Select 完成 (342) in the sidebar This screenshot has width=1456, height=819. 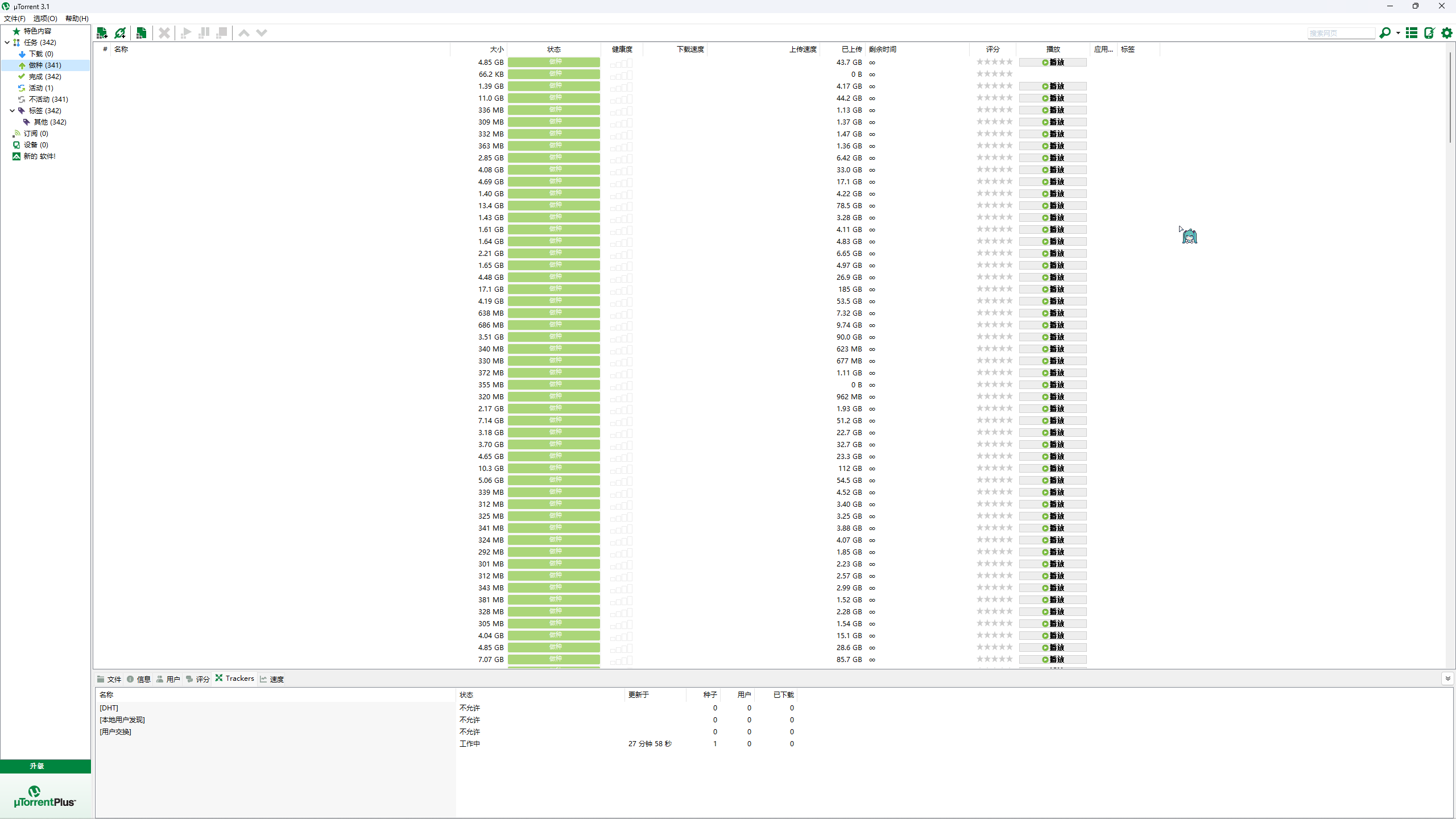coord(44,77)
